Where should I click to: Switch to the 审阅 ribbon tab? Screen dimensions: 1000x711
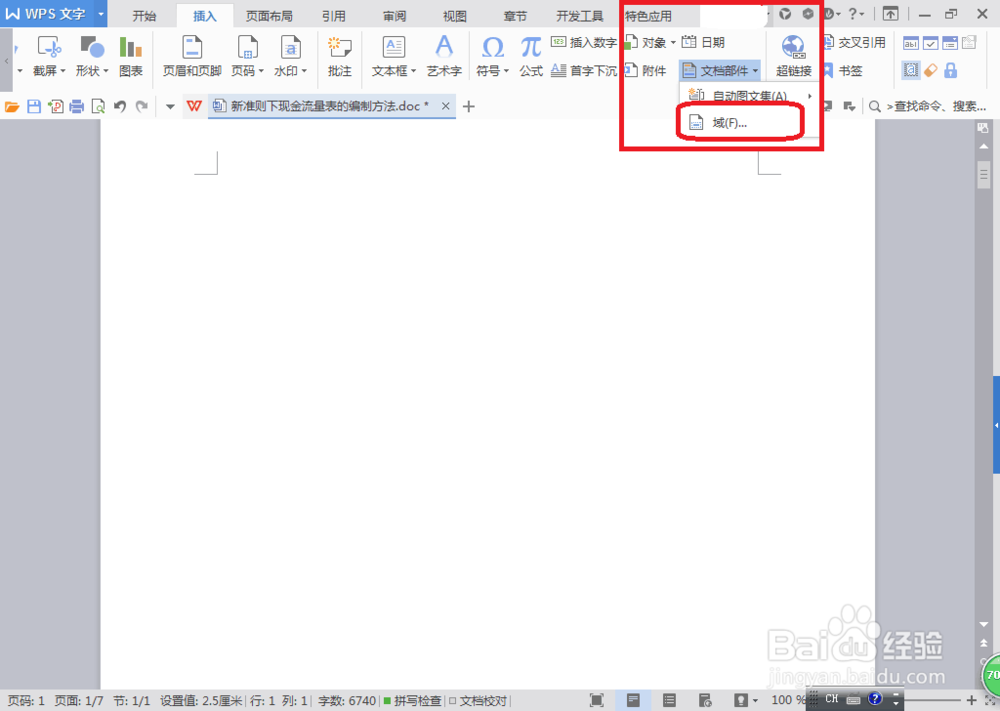click(x=394, y=16)
